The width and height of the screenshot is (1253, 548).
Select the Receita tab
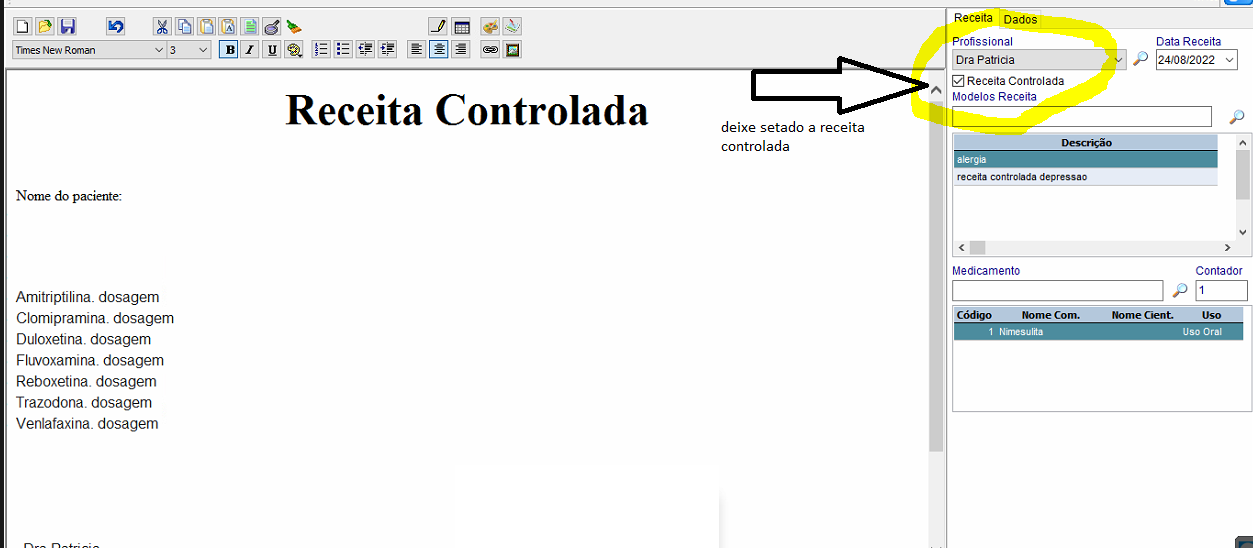[x=973, y=18]
